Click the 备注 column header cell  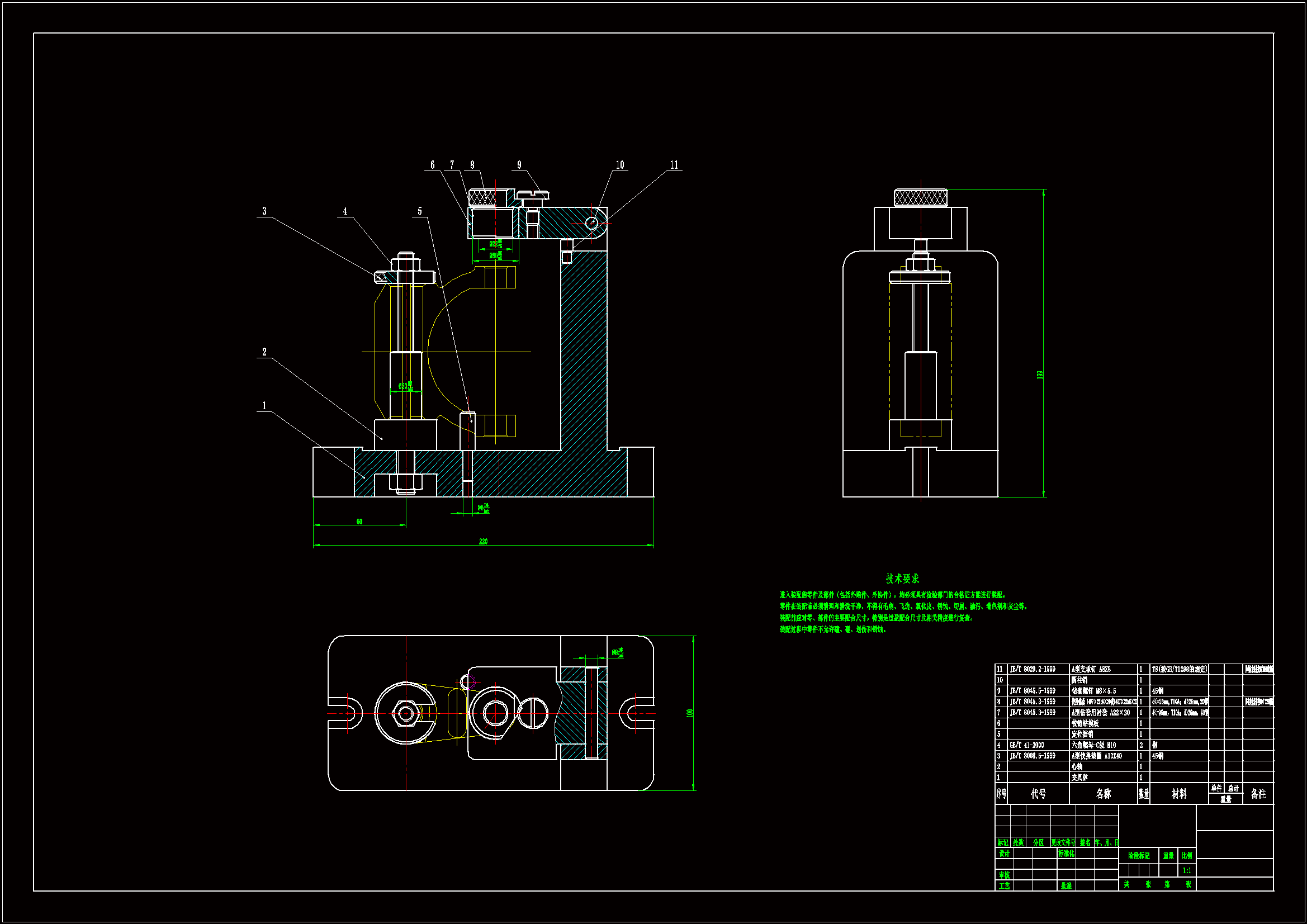(x=1258, y=794)
